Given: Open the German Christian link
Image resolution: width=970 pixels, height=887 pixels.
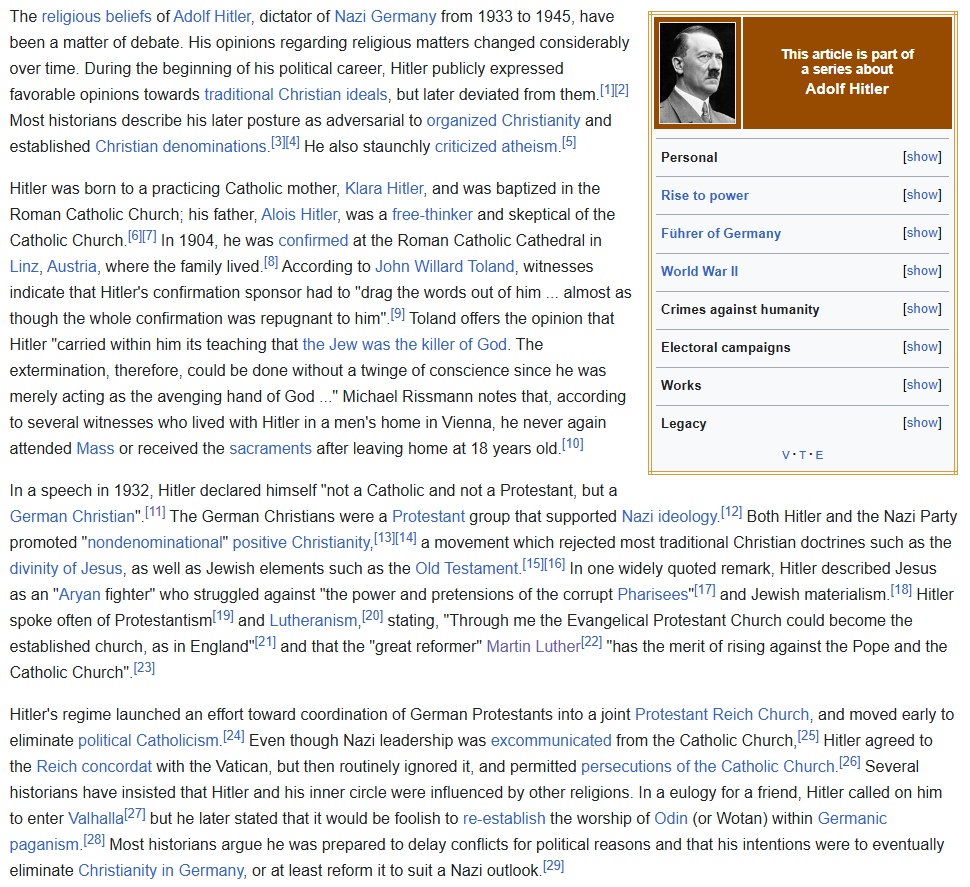Looking at the screenshot, I should (72, 516).
